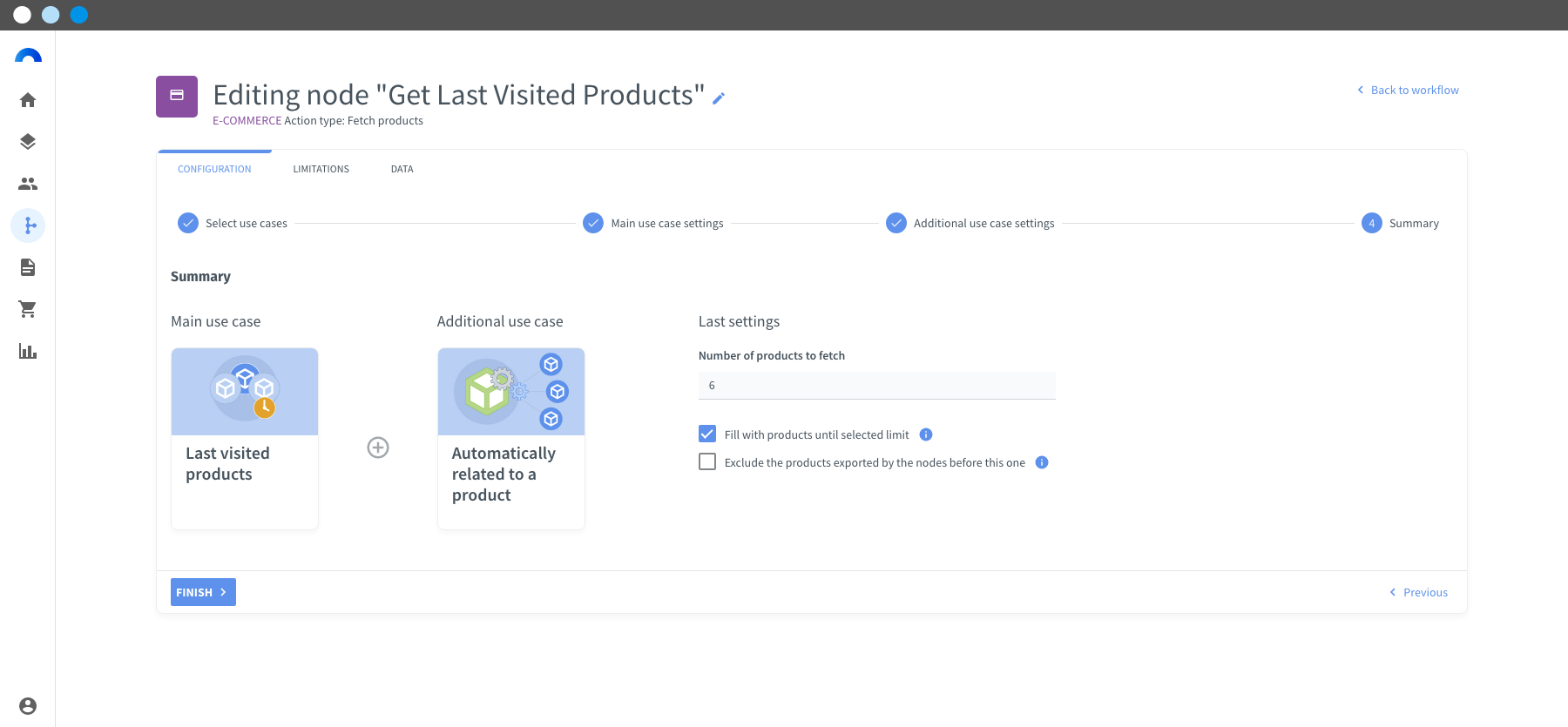Go to Previous step

1418,592
